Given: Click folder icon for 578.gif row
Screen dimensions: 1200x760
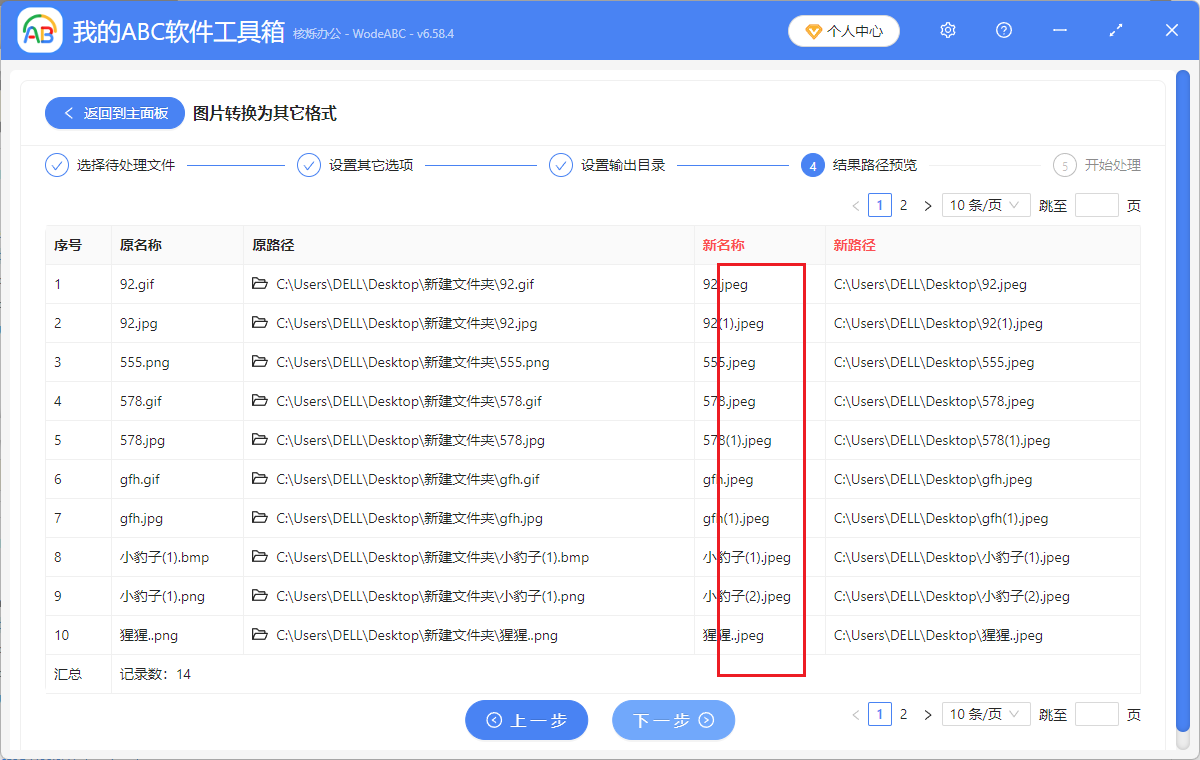Looking at the screenshot, I should pos(260,401).
